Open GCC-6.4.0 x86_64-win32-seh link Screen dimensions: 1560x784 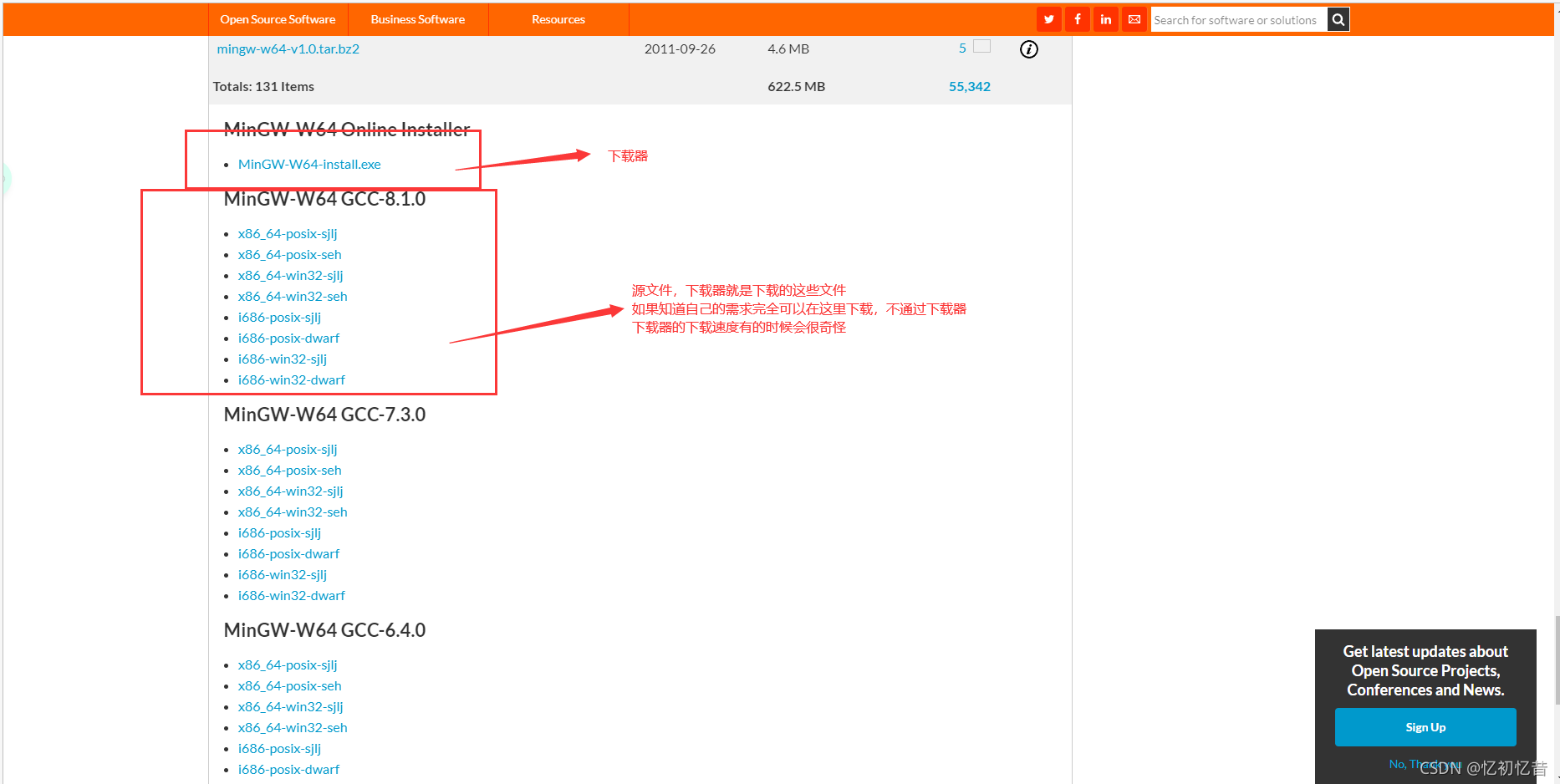pos(293,727)
